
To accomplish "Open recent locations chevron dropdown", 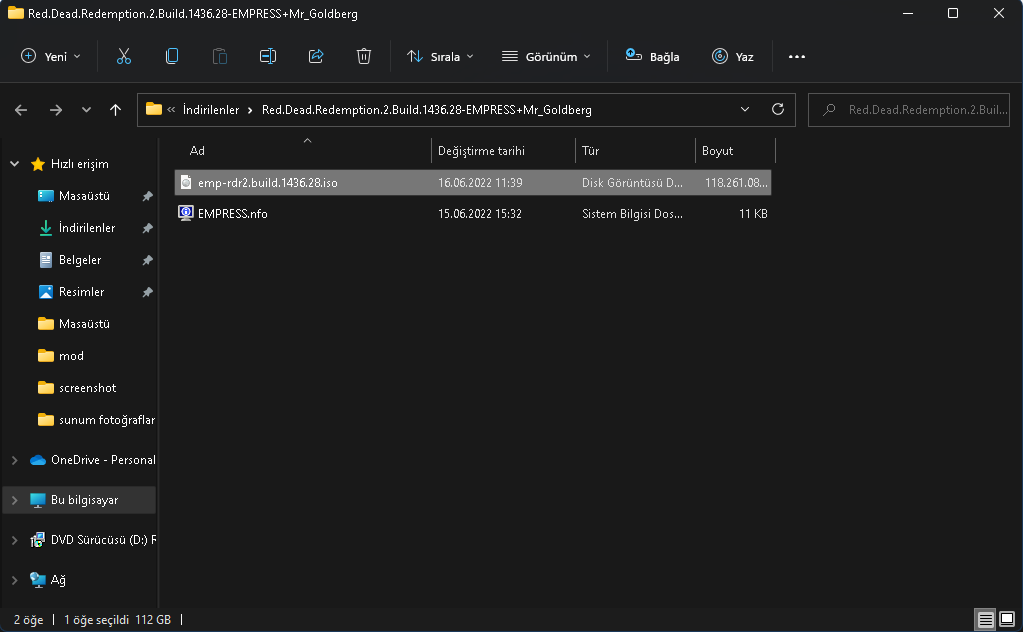I will pyautogui.click(x=86, y=110).
